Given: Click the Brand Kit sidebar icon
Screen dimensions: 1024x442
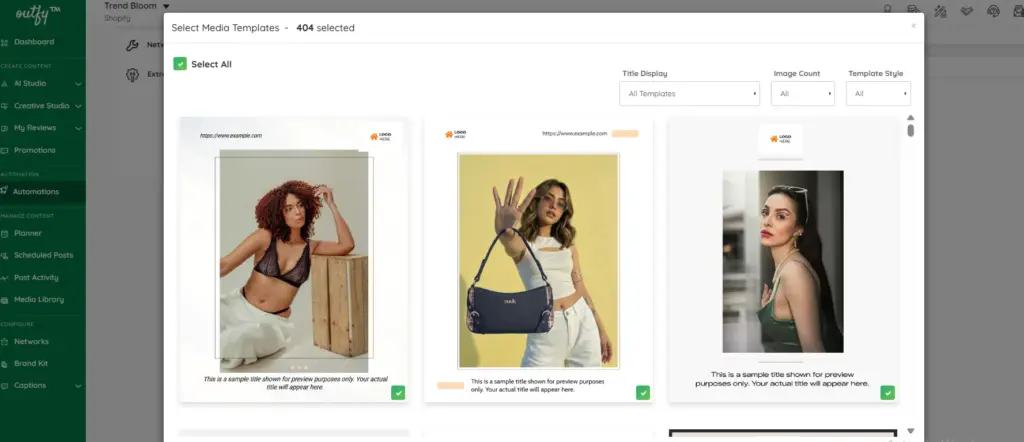Looking at the screenshot, I should click(5, 364).
